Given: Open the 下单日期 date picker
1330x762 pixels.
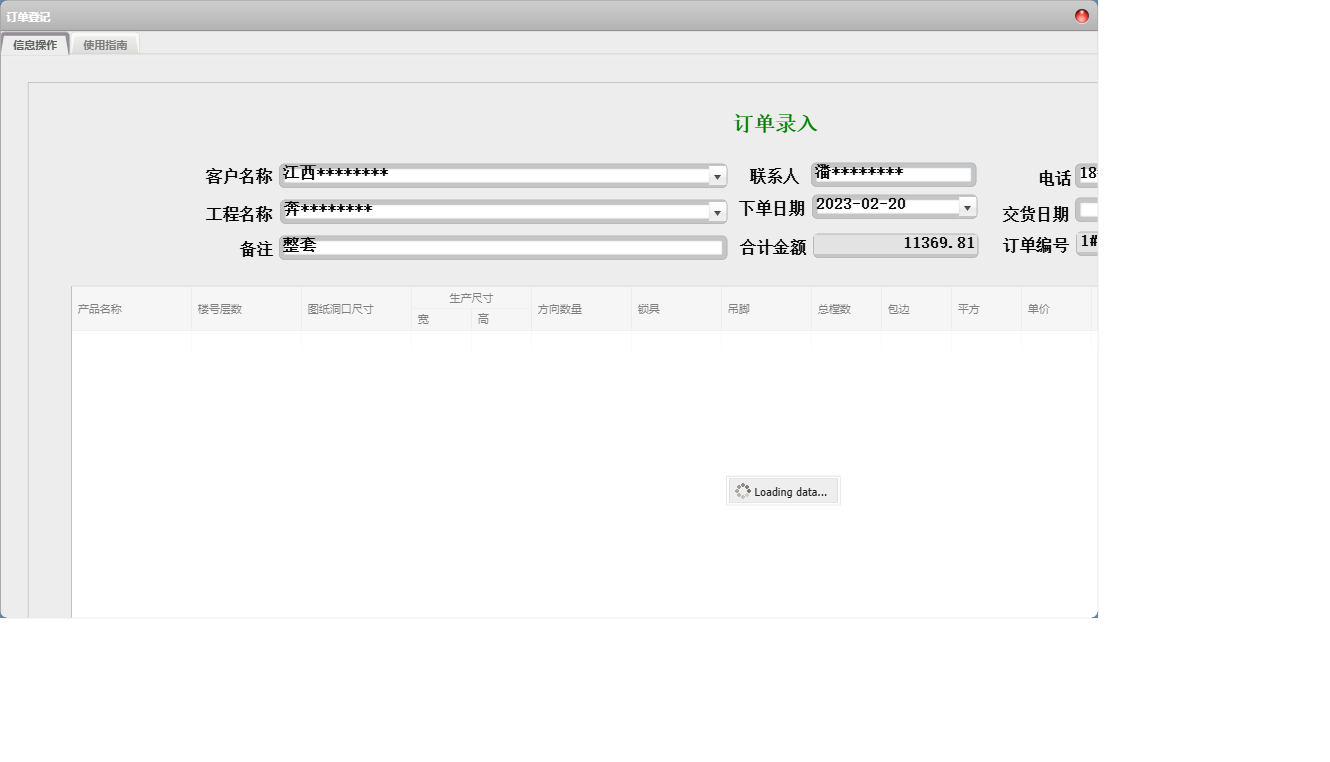Looking at the screenshot, I should (965, 206).
